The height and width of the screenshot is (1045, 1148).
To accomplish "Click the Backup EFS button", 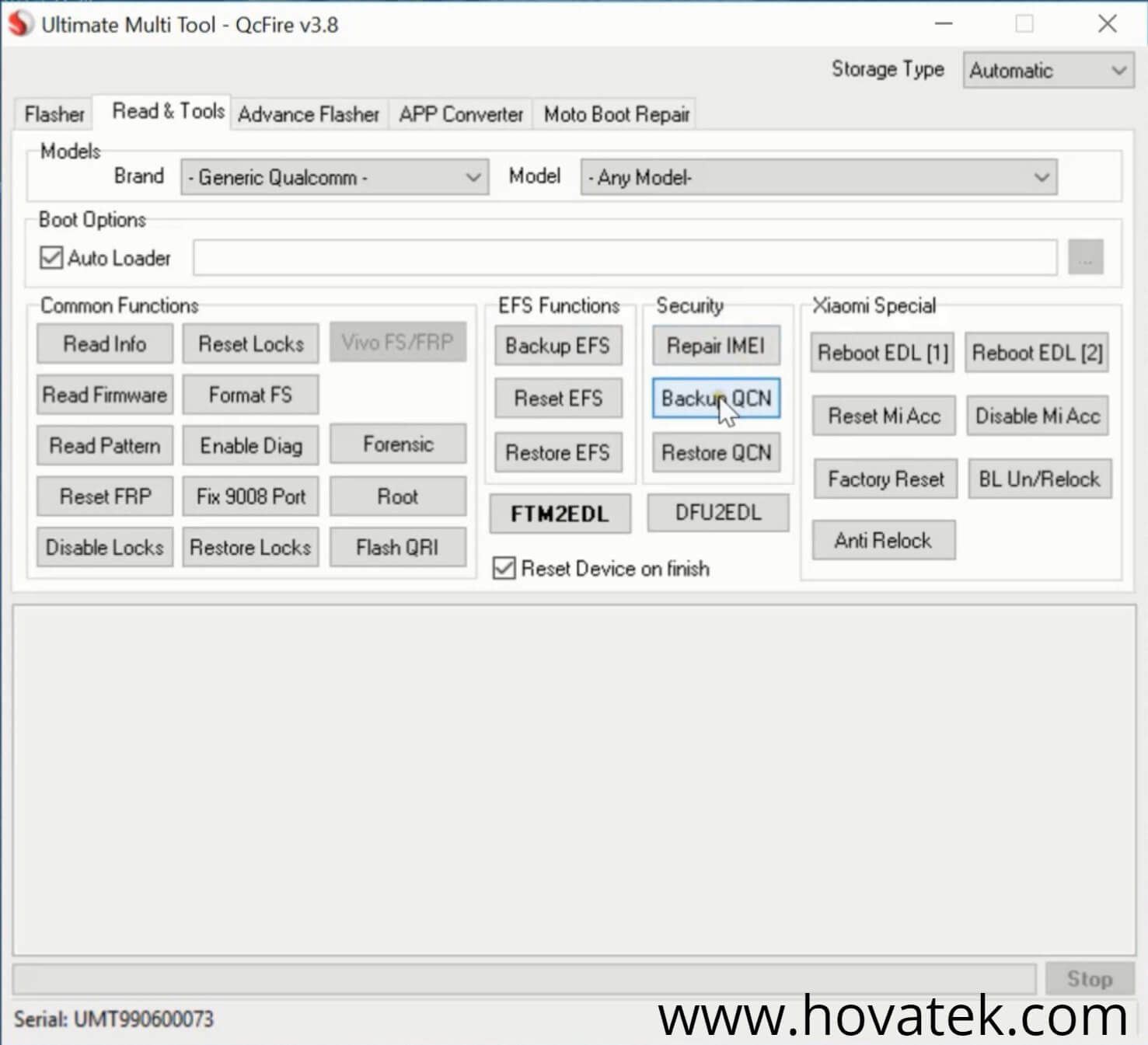I will click(x=558, y=345).
